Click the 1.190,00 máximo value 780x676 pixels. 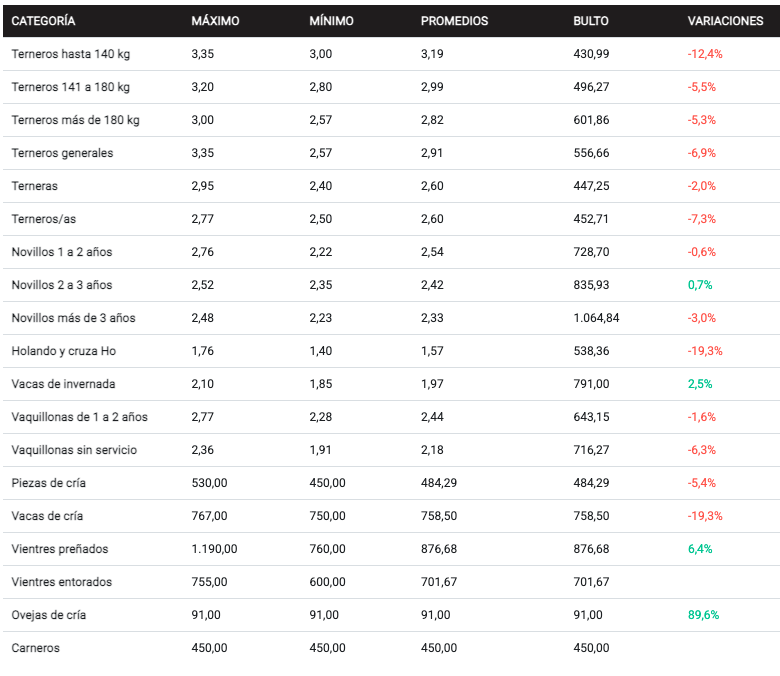tap(214, 549)
